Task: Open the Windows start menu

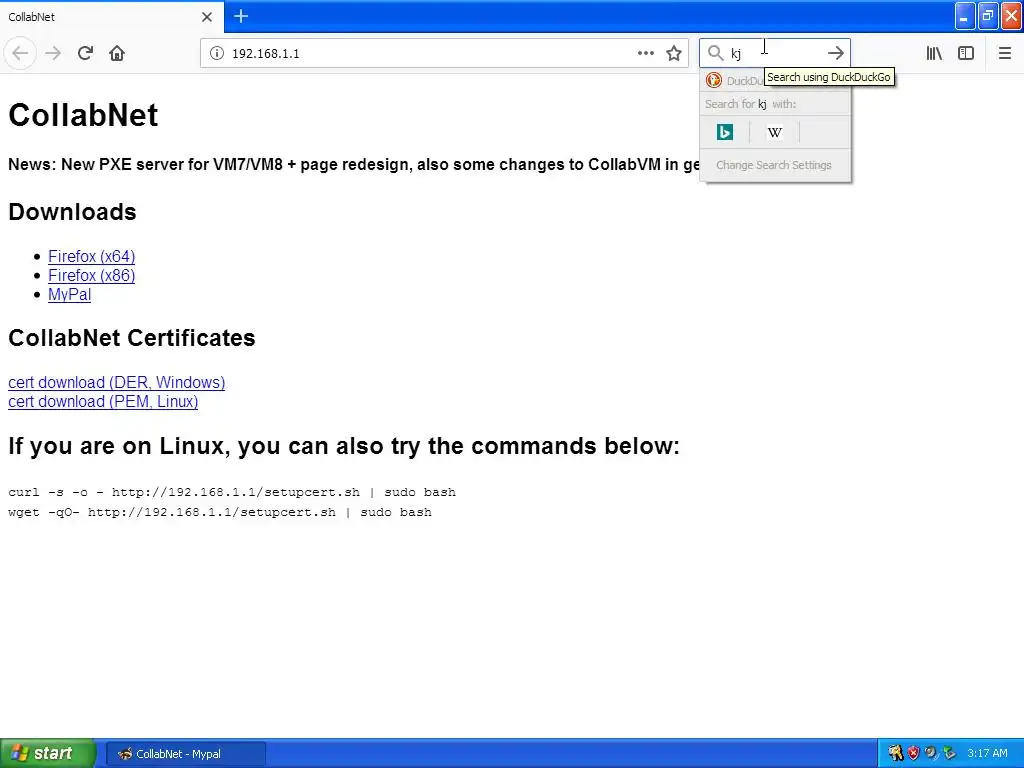Action: pos(48,753)
